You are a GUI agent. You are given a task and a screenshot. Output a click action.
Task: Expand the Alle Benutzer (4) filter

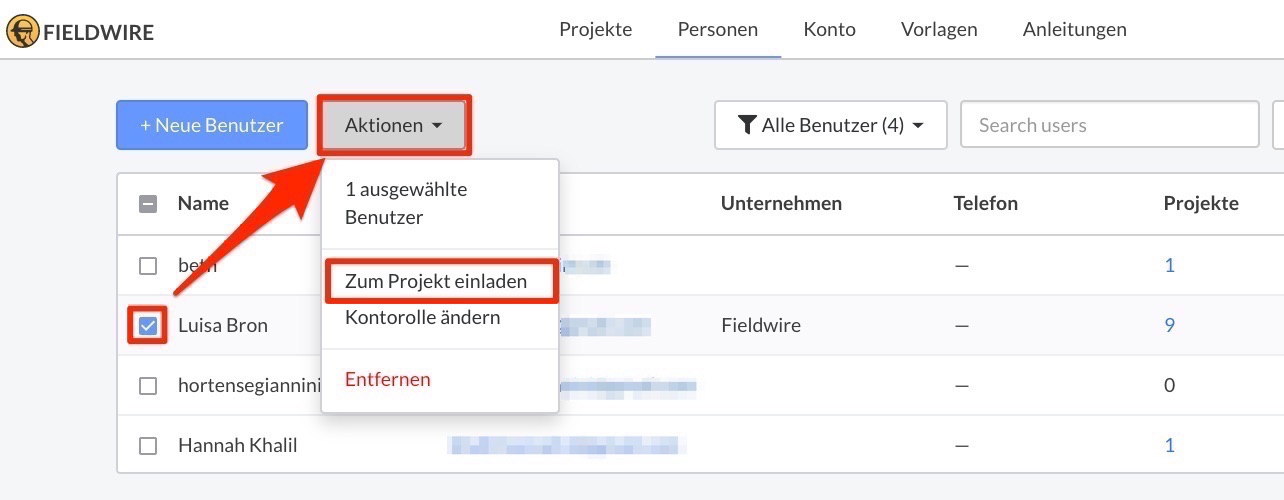(x=831, y=125)
